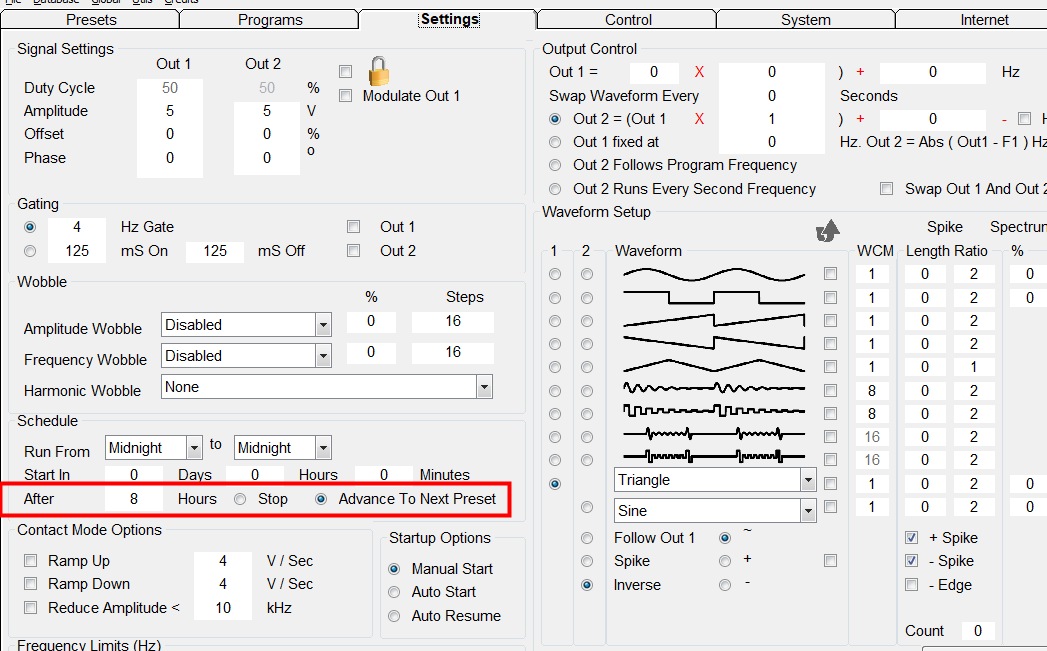The height and width of the screenshot is (651, 1047).
Task: Open the Run From Midnight dropdown
Action: 193,448
